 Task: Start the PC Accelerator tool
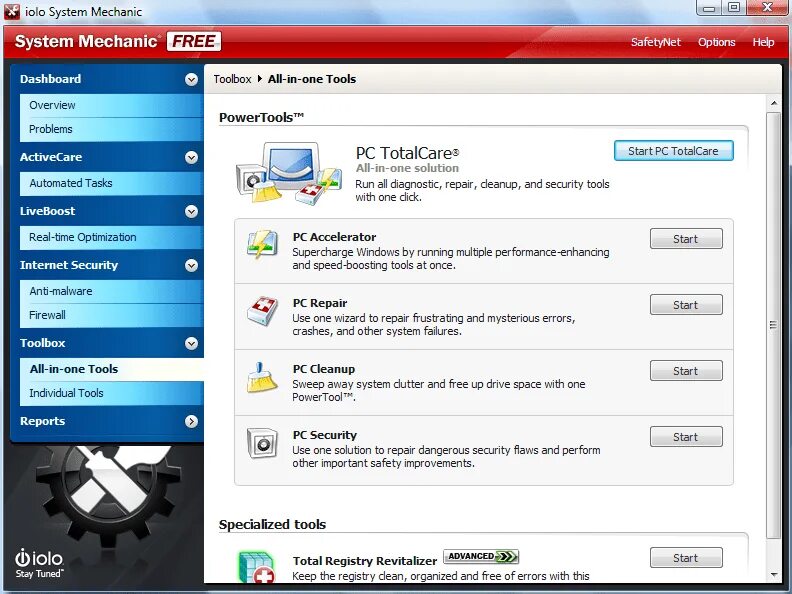point(686,239)
